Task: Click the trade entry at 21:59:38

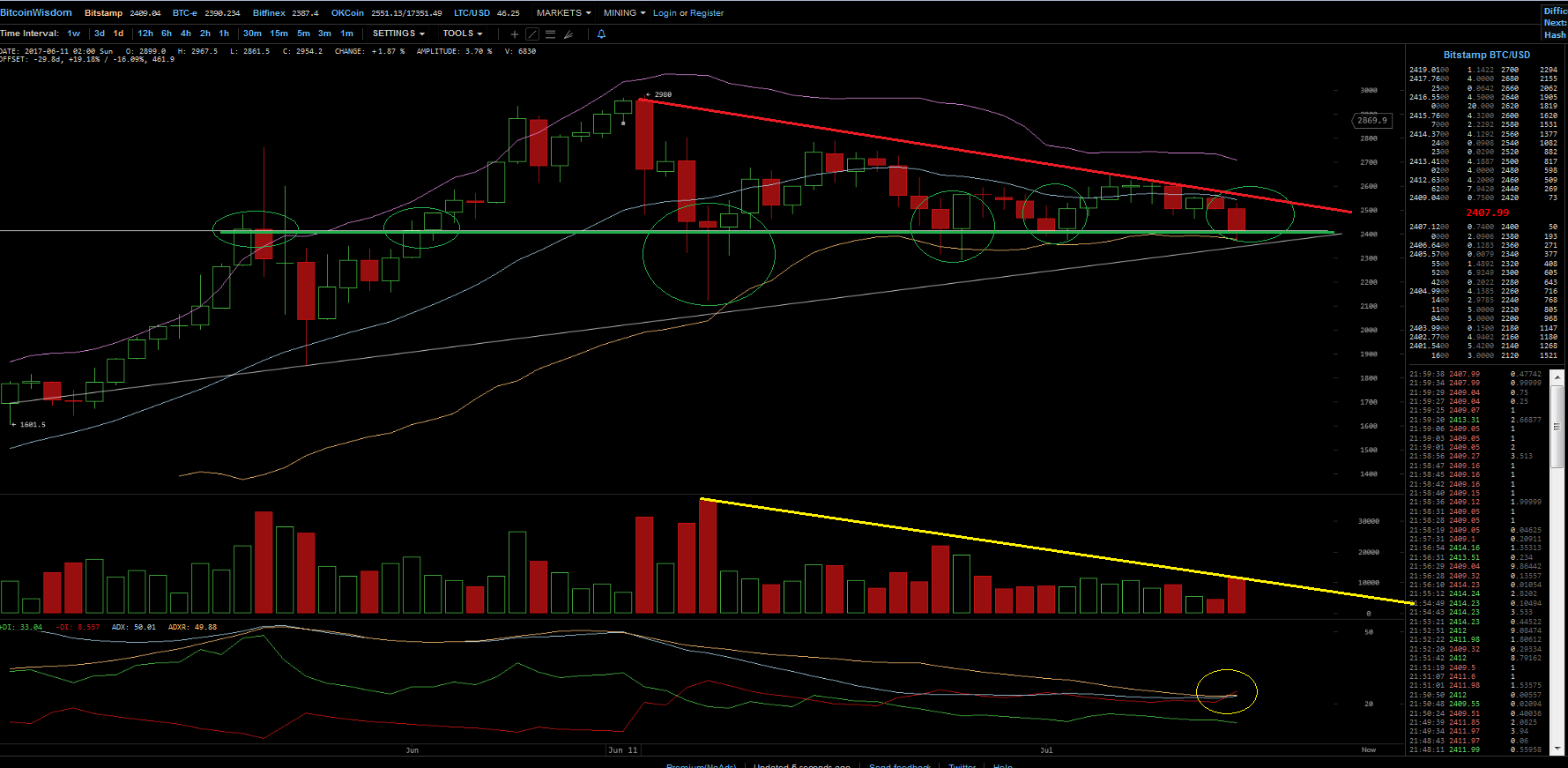Action: [1477, 374]
